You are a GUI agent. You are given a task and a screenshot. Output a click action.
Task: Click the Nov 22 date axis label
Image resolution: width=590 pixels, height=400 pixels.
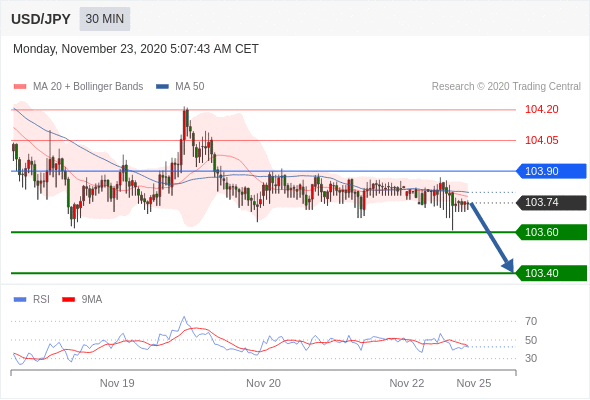pyautogui.click(x=407, y=383)
